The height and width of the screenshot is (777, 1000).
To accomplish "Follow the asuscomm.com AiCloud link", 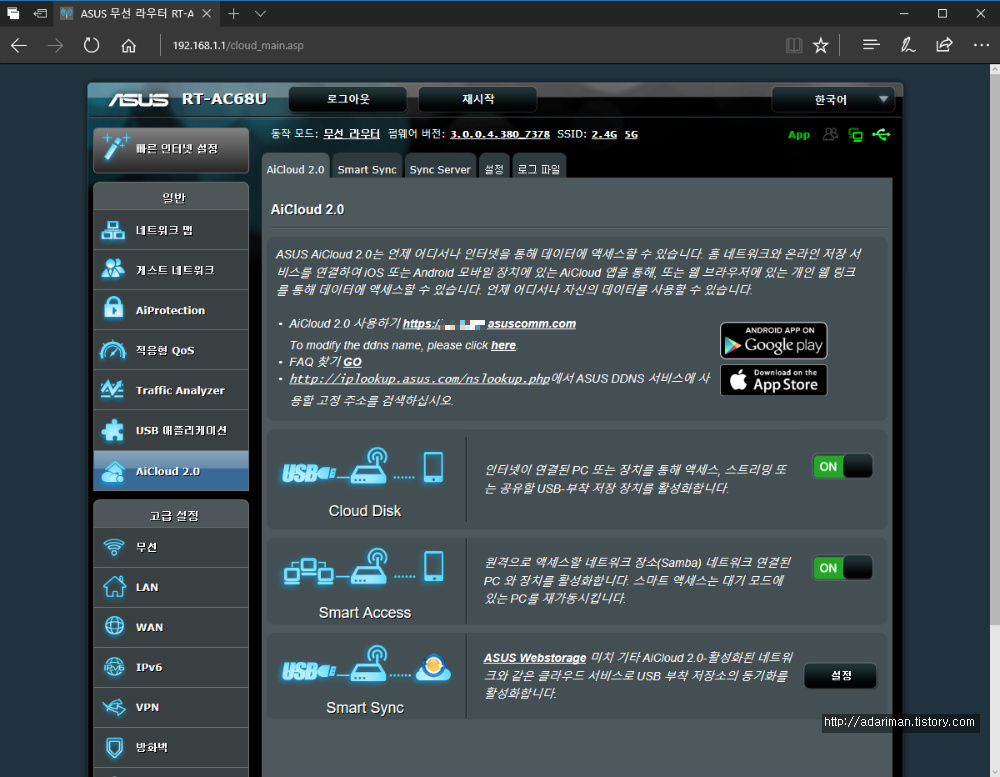I will (x=489, y=324).
